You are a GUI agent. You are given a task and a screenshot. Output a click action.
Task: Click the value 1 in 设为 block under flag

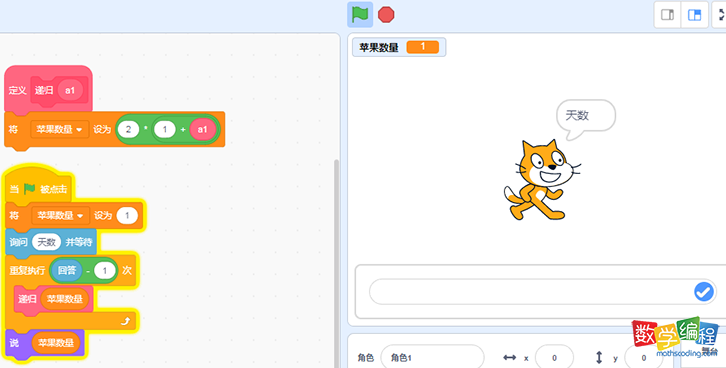(127, 216)
